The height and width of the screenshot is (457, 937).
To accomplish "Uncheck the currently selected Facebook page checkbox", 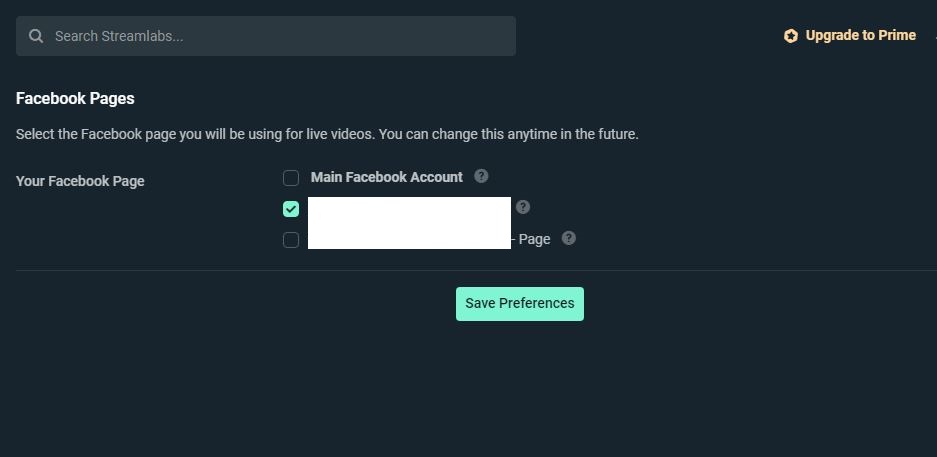I will [x=291, y=209].
